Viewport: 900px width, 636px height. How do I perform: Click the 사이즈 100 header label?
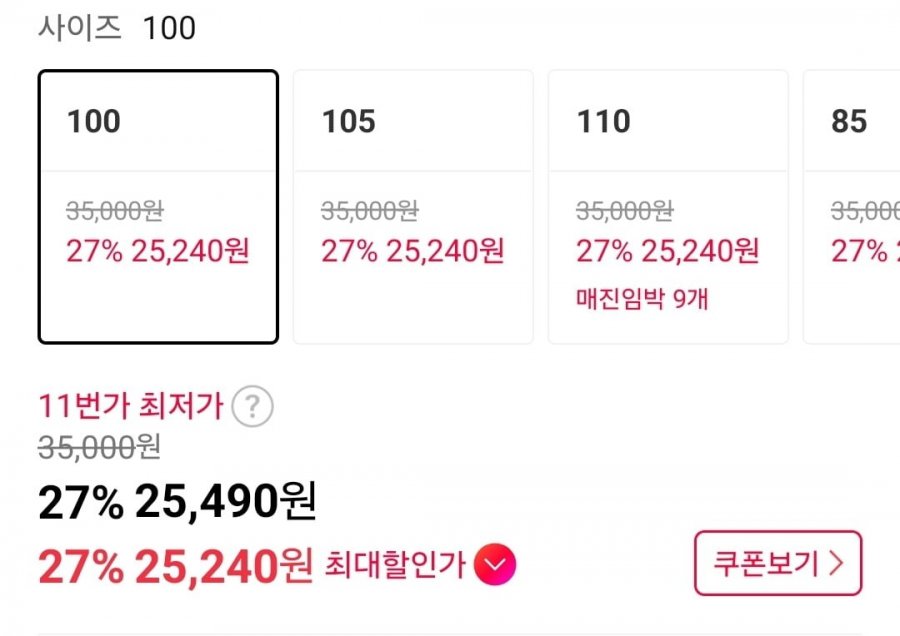click(x=117, y=28)
